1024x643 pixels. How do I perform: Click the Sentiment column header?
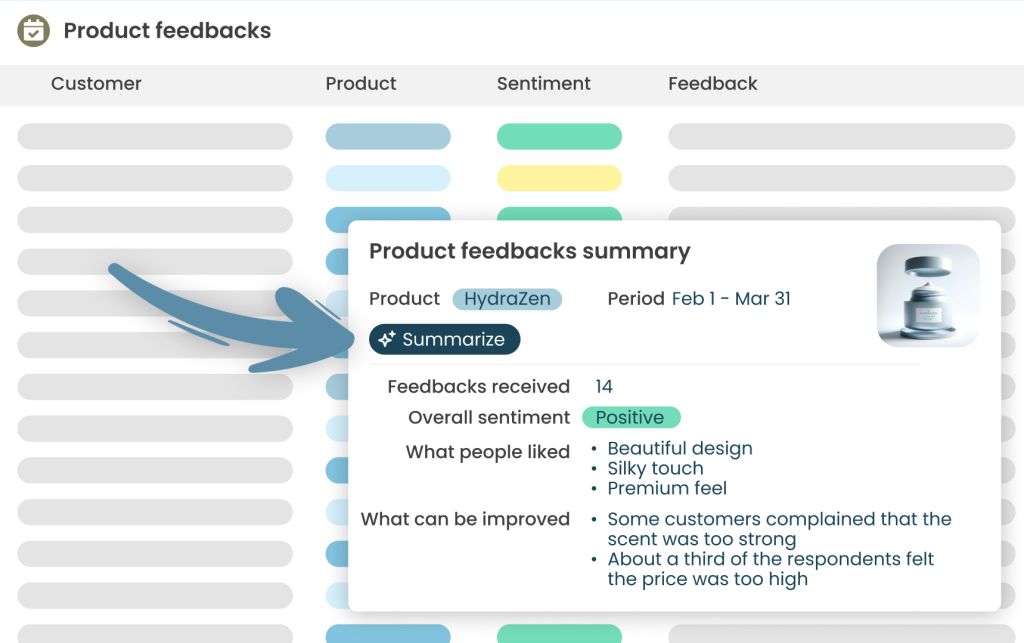[x=543, y=84]
